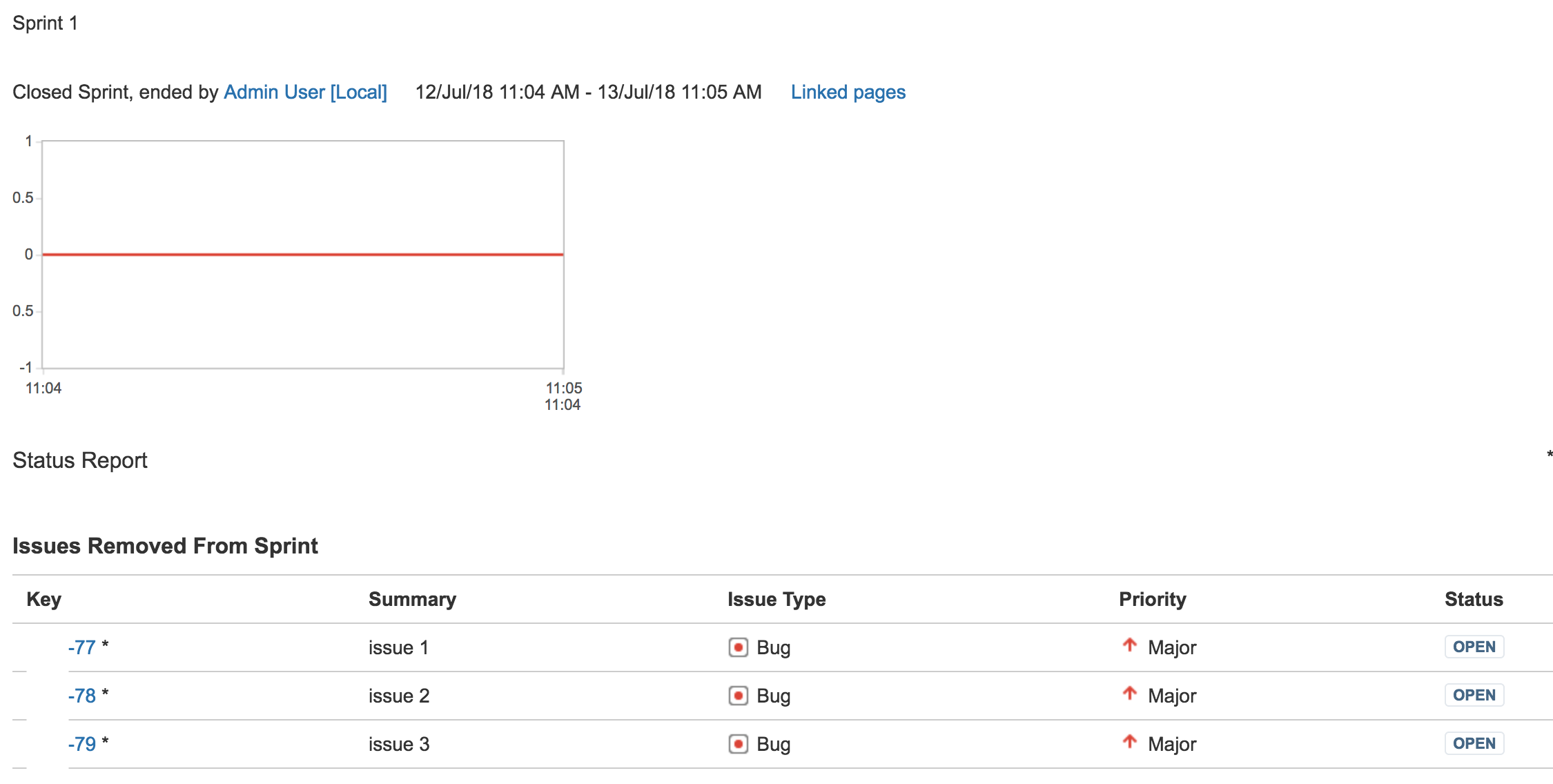Click the OPEN status badge for issue 2
Screen dimensions: 1553x784
pos(1474,695)
